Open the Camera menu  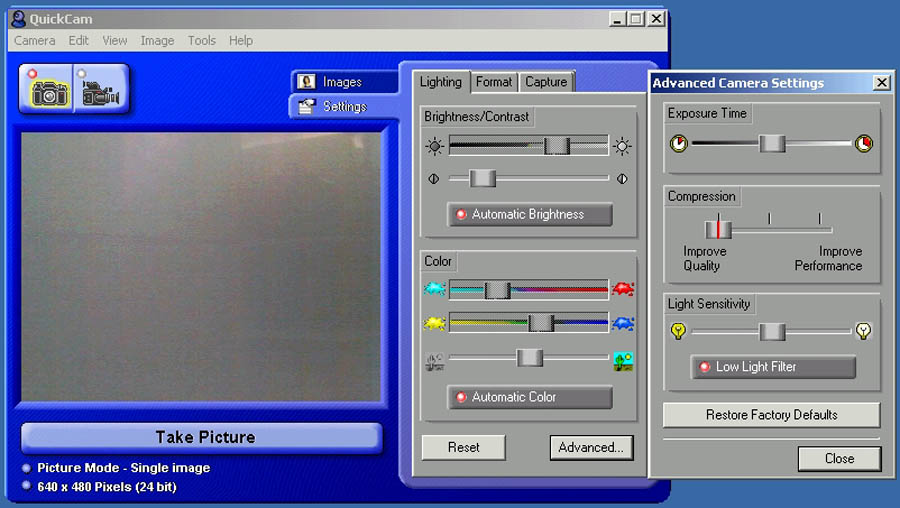35,41
